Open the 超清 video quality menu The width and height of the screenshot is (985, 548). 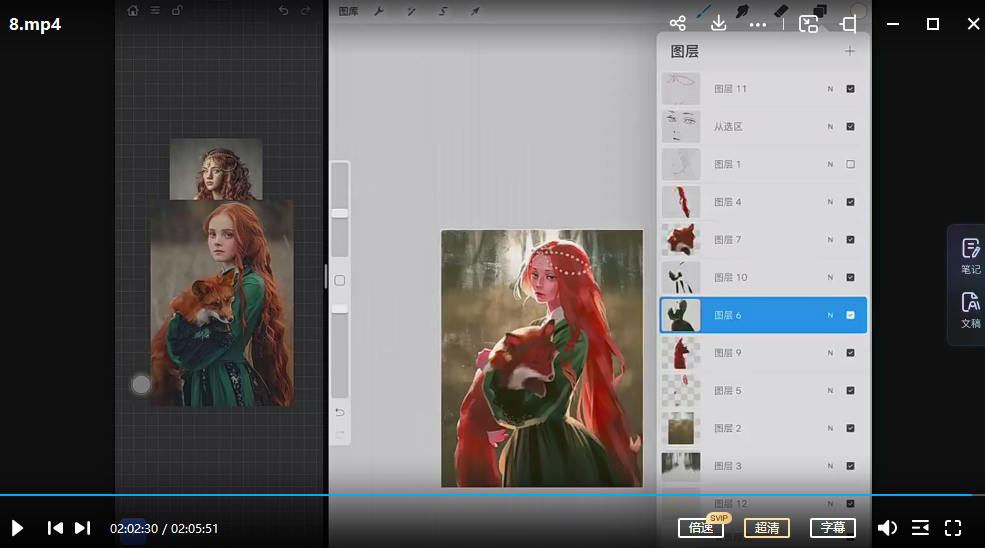(767, 528)
